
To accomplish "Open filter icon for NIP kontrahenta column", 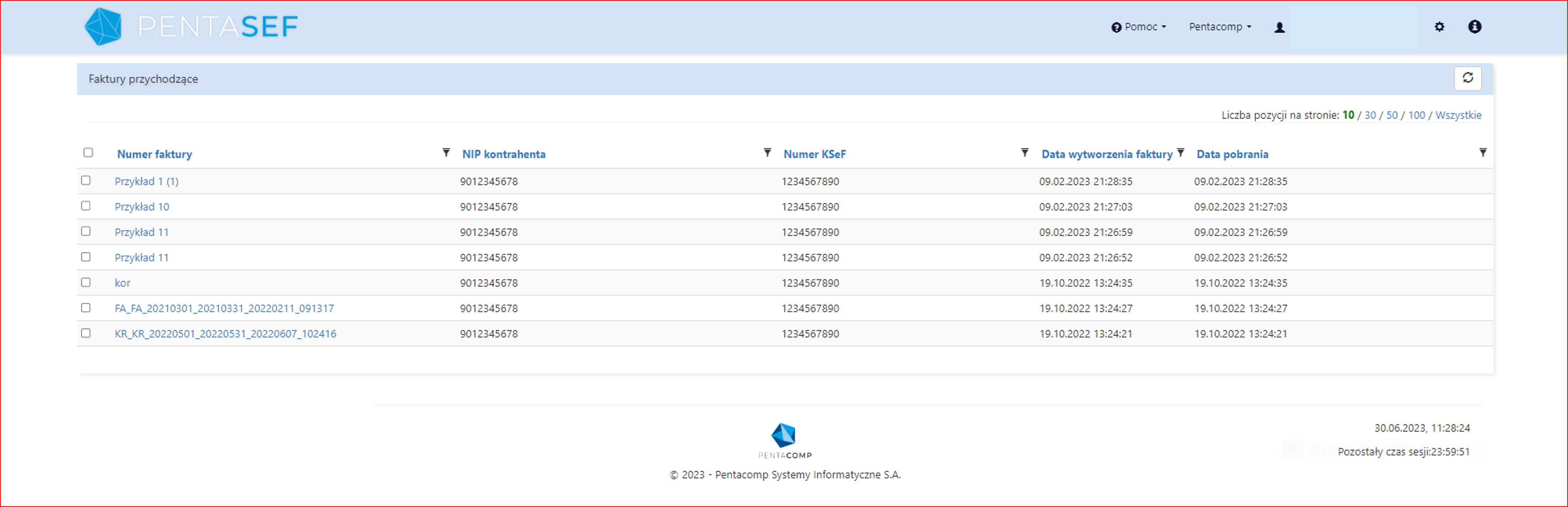I will 767,153.
